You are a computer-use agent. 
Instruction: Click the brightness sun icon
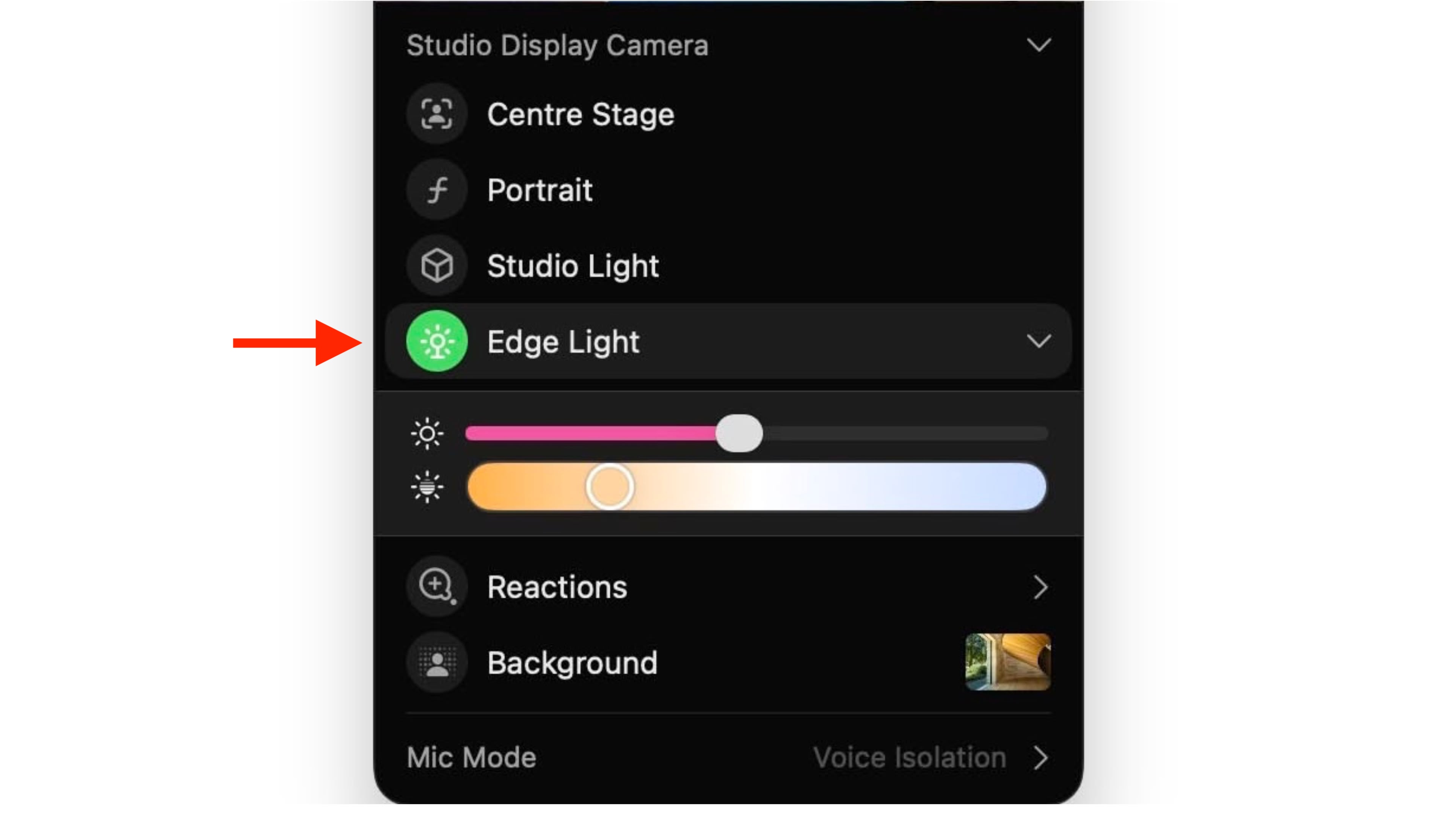point(428,433)
